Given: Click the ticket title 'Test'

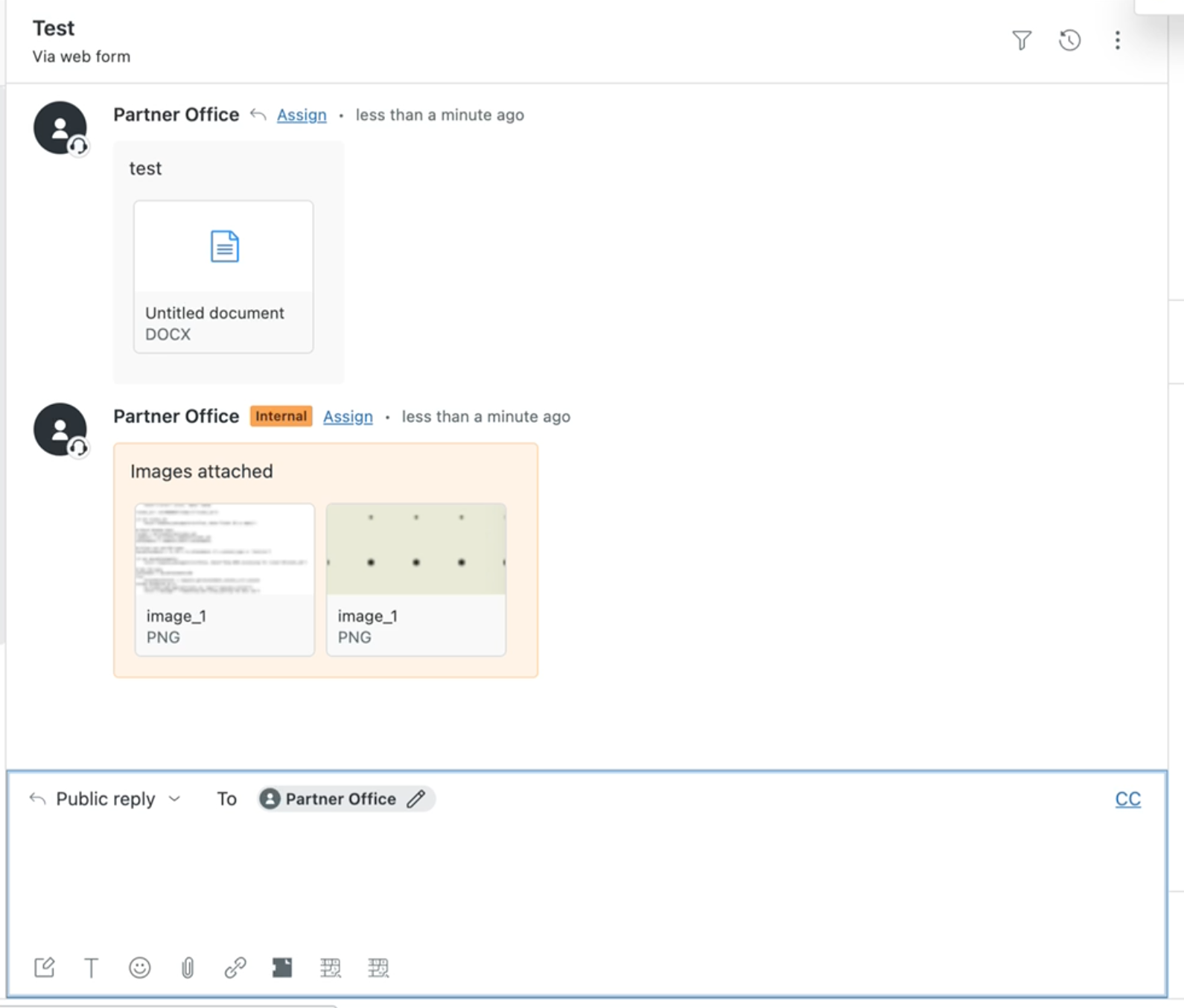Looking at the screenshot, I should click(54, 28).
